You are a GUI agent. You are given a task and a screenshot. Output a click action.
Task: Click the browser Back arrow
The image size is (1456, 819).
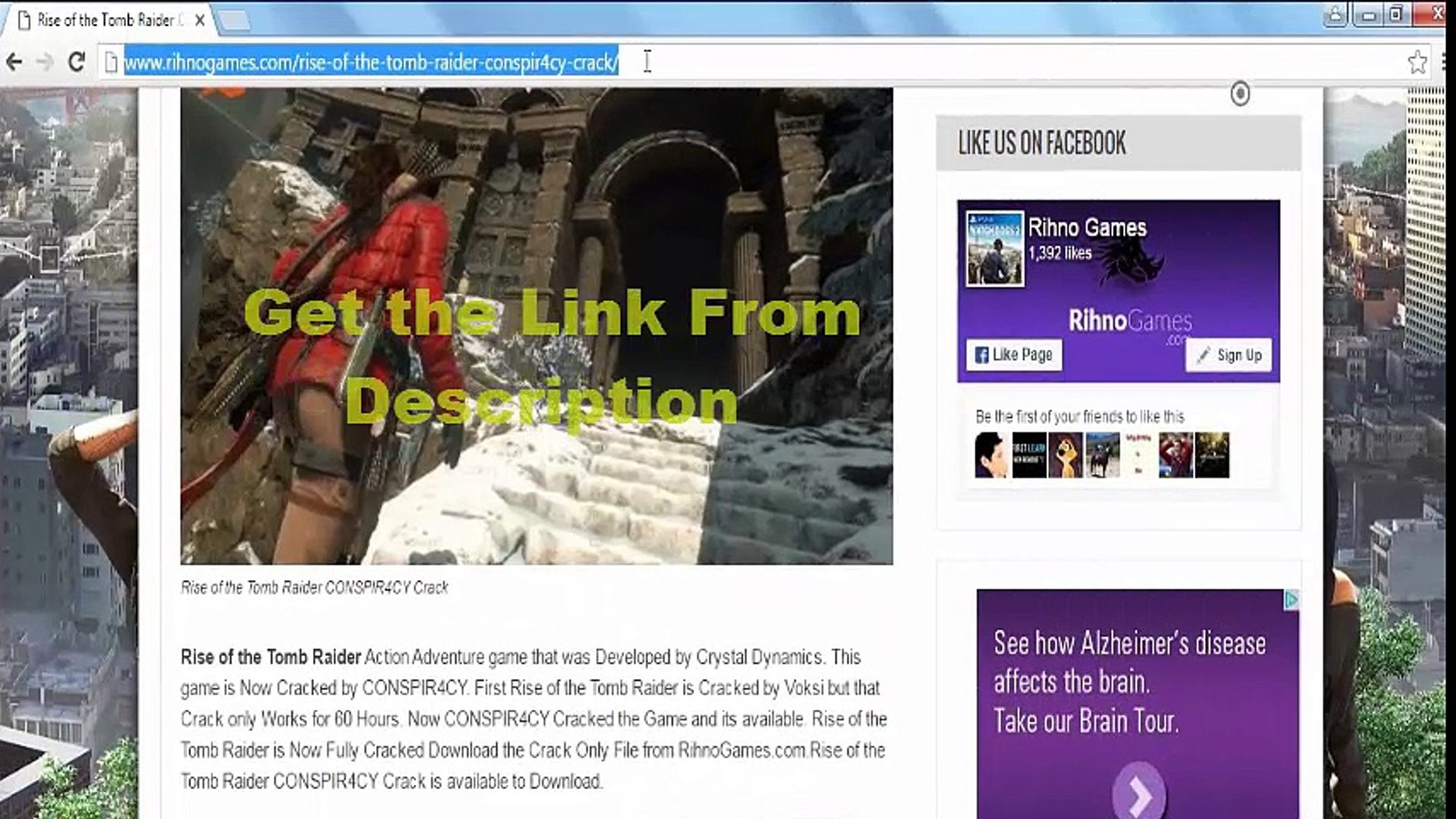tap(14, 62)
